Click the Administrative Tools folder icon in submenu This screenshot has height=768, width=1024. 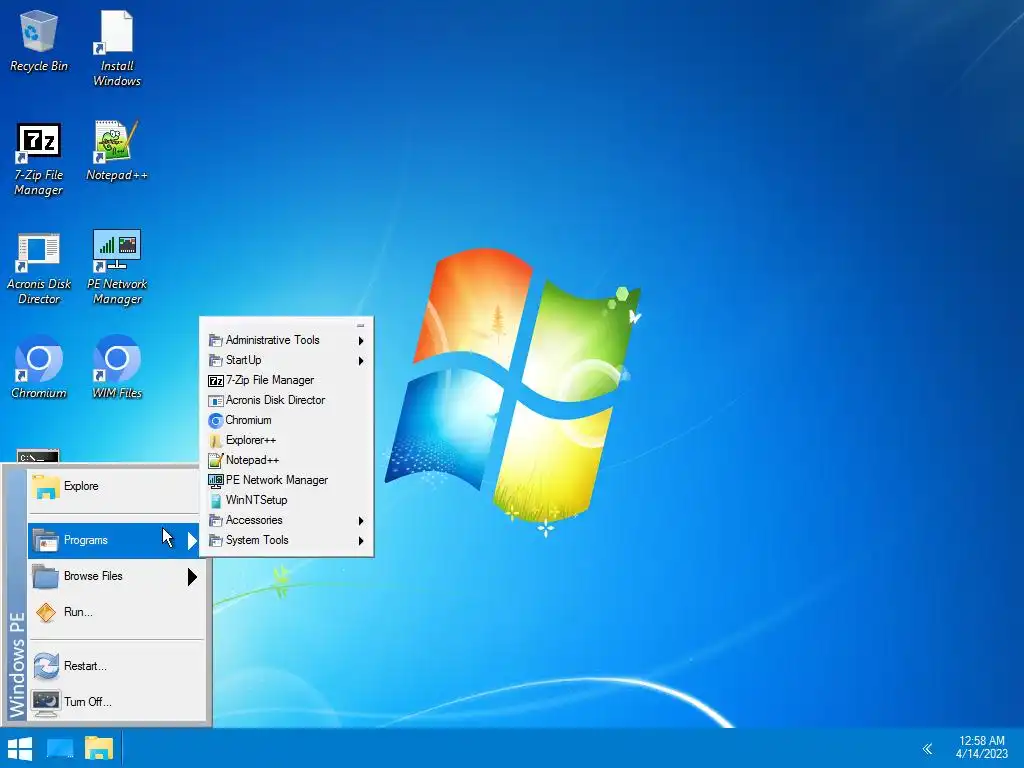point(216,340)
